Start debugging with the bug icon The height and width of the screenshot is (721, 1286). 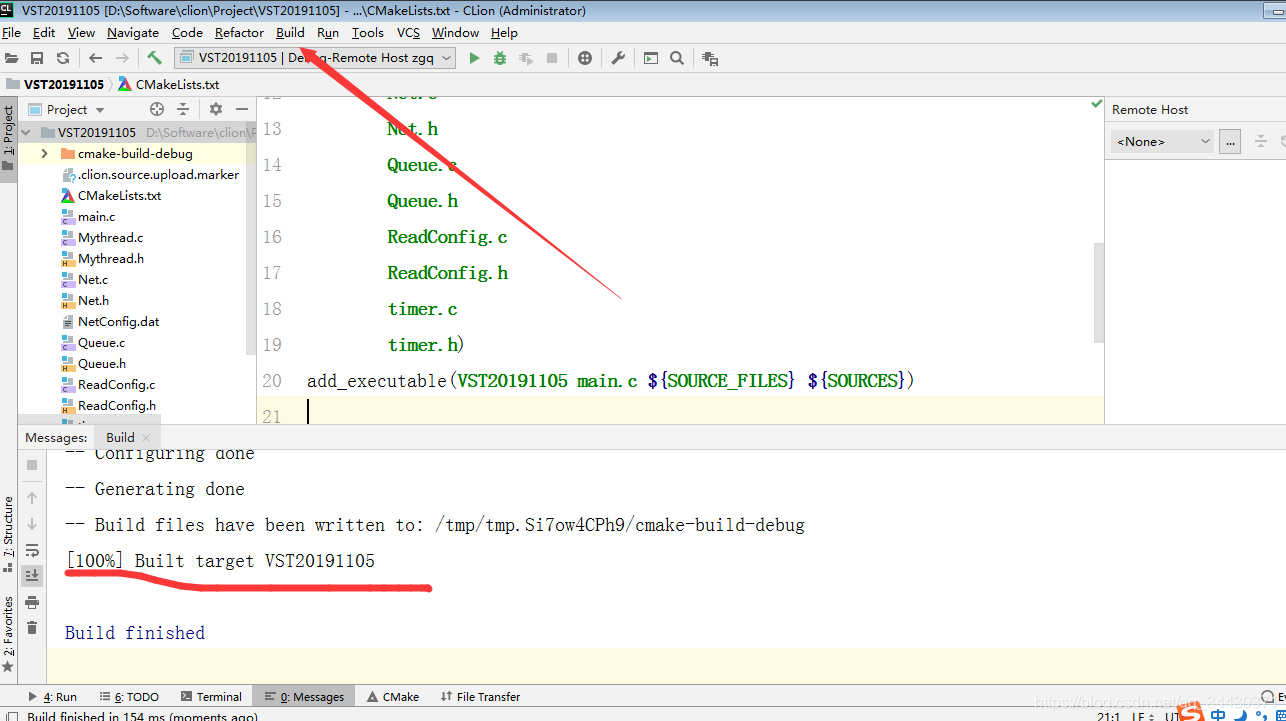point(499,58)
